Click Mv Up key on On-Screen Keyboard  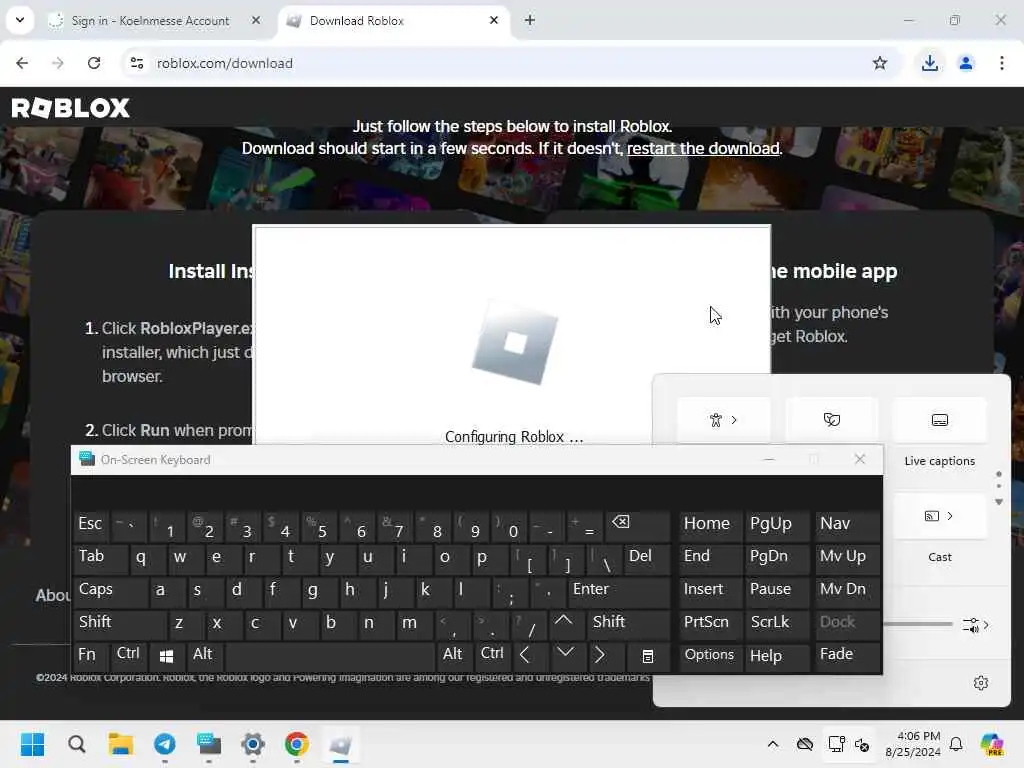click(x=846, y=558)
